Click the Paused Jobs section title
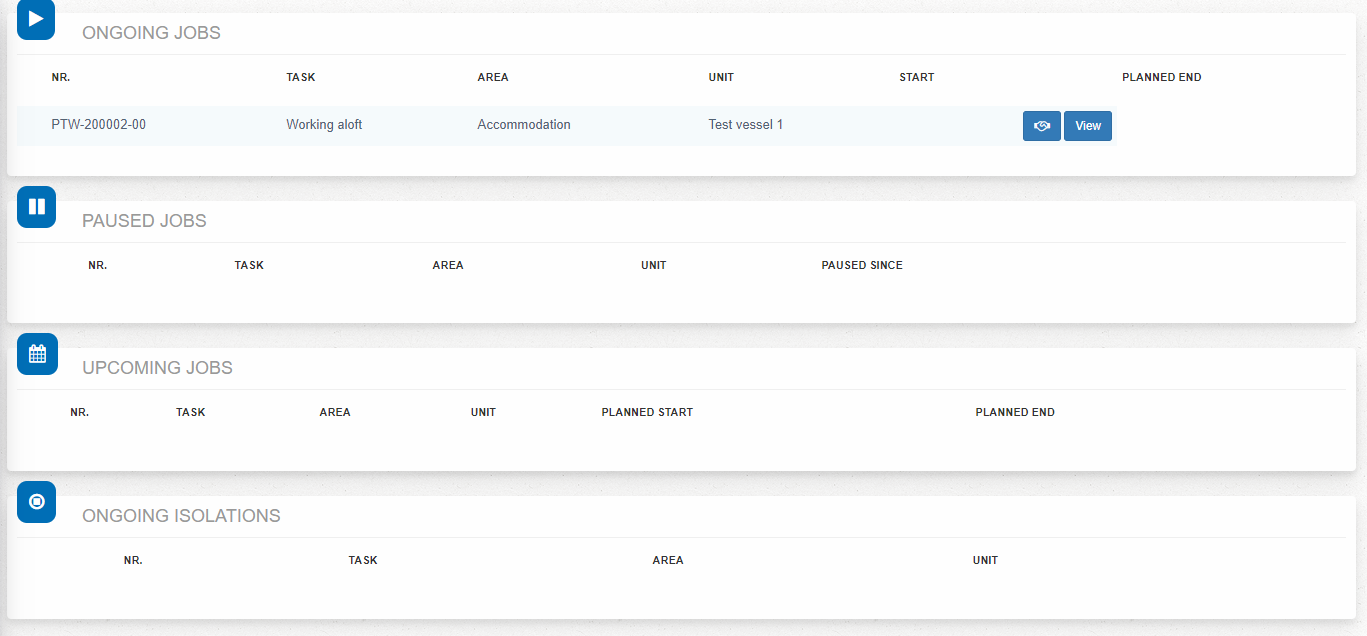 pyautogui.click(x=144, y=221)
